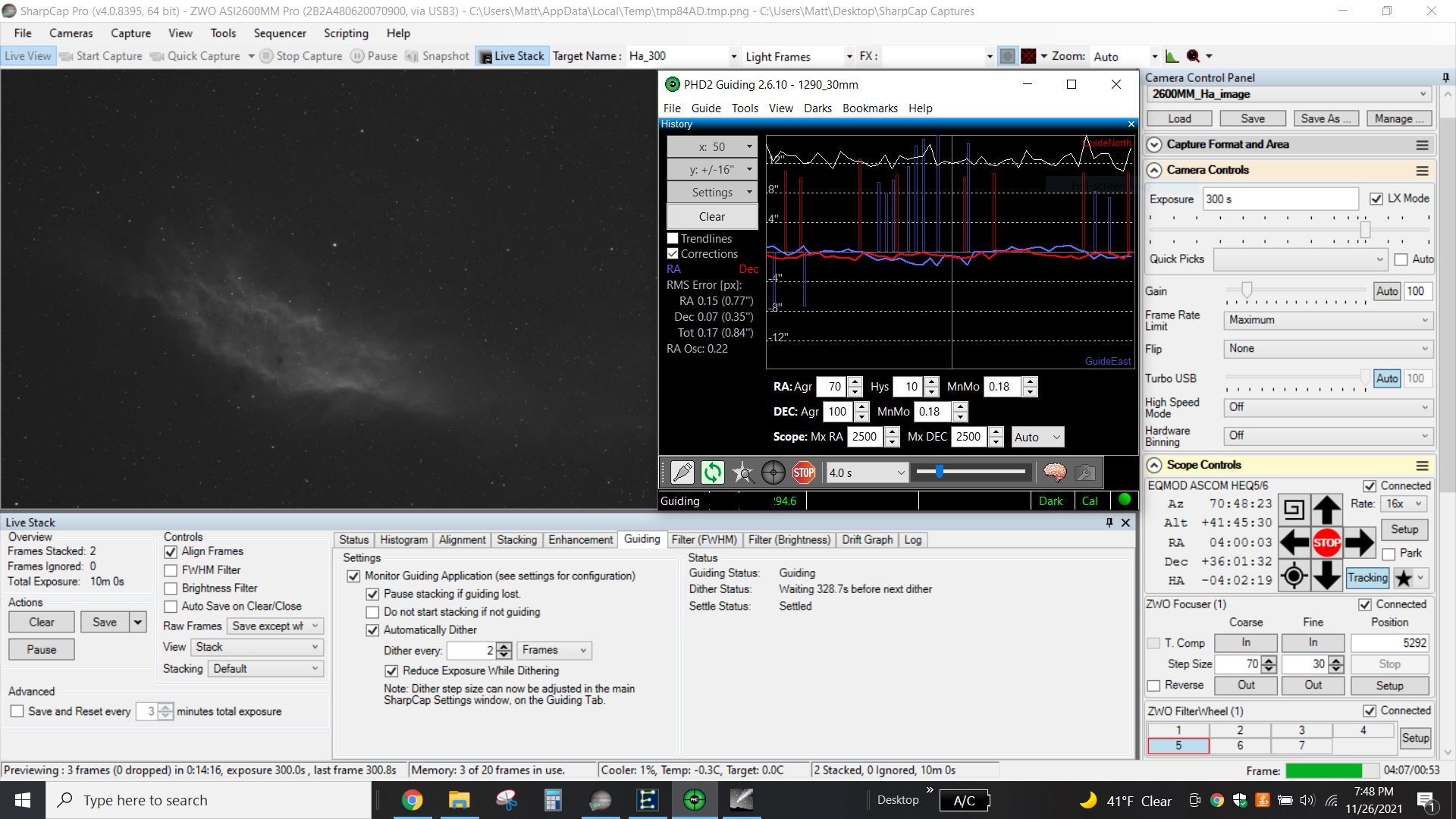Switch to the Drift Graph tab
The image size is (1456, 819).
[x=867, y=540]
